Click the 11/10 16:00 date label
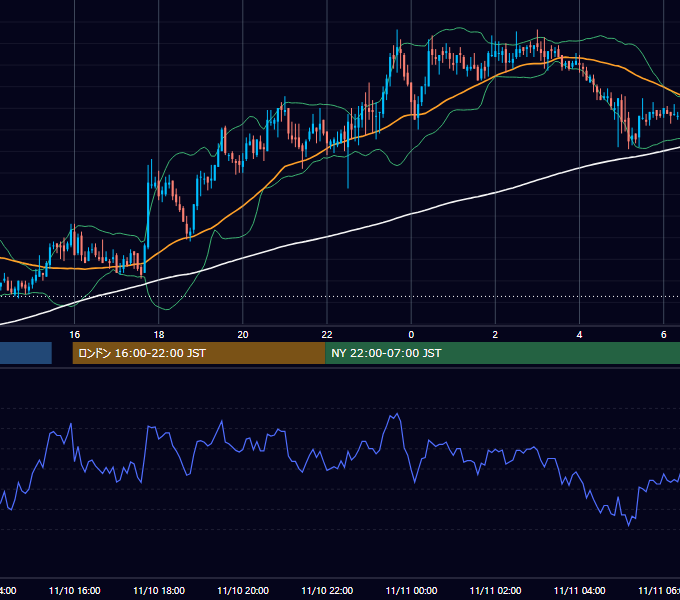The width and height of the screenshot is (680, 600). 75,590
